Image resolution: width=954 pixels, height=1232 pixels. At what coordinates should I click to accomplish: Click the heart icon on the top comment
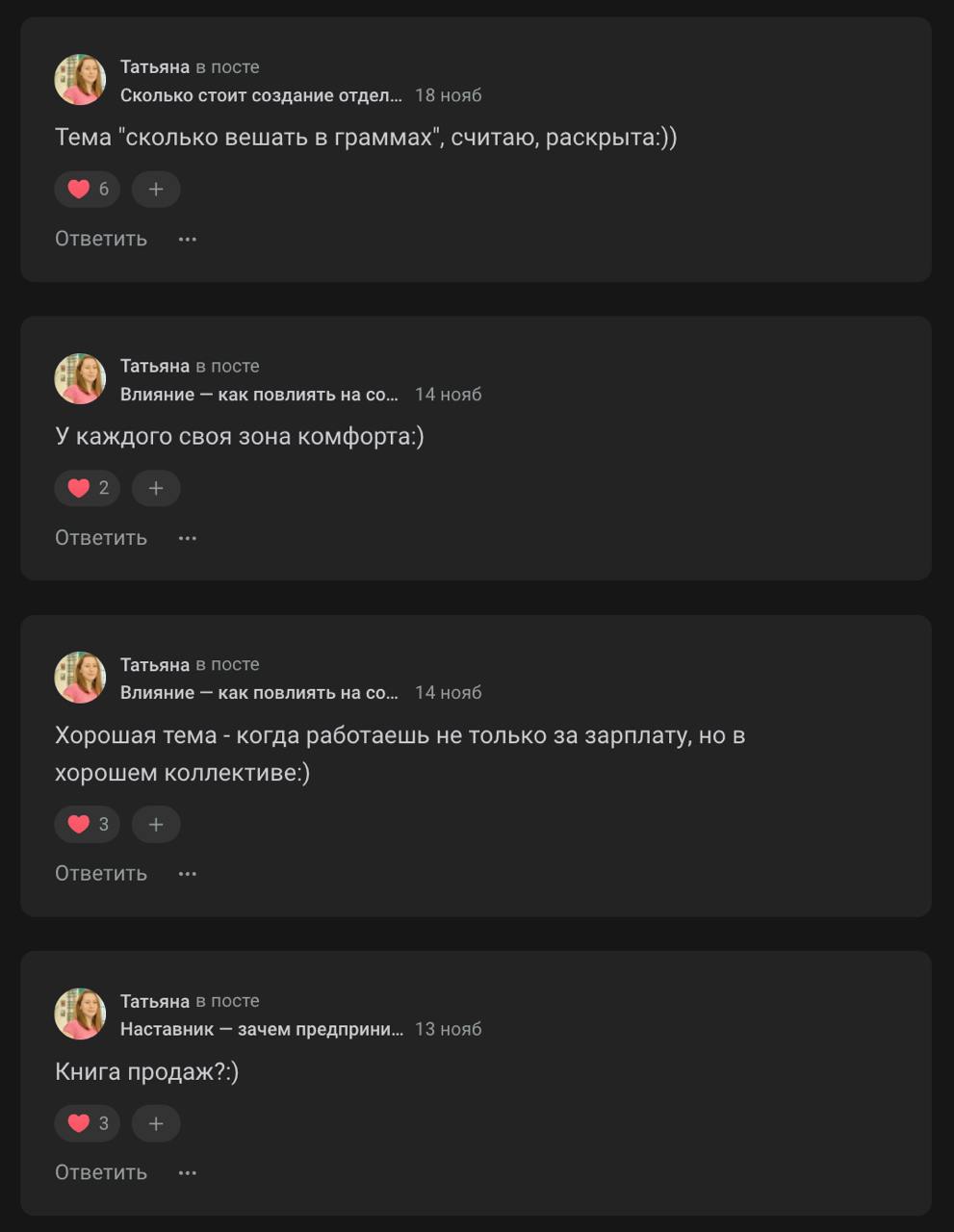click(86, 189)
